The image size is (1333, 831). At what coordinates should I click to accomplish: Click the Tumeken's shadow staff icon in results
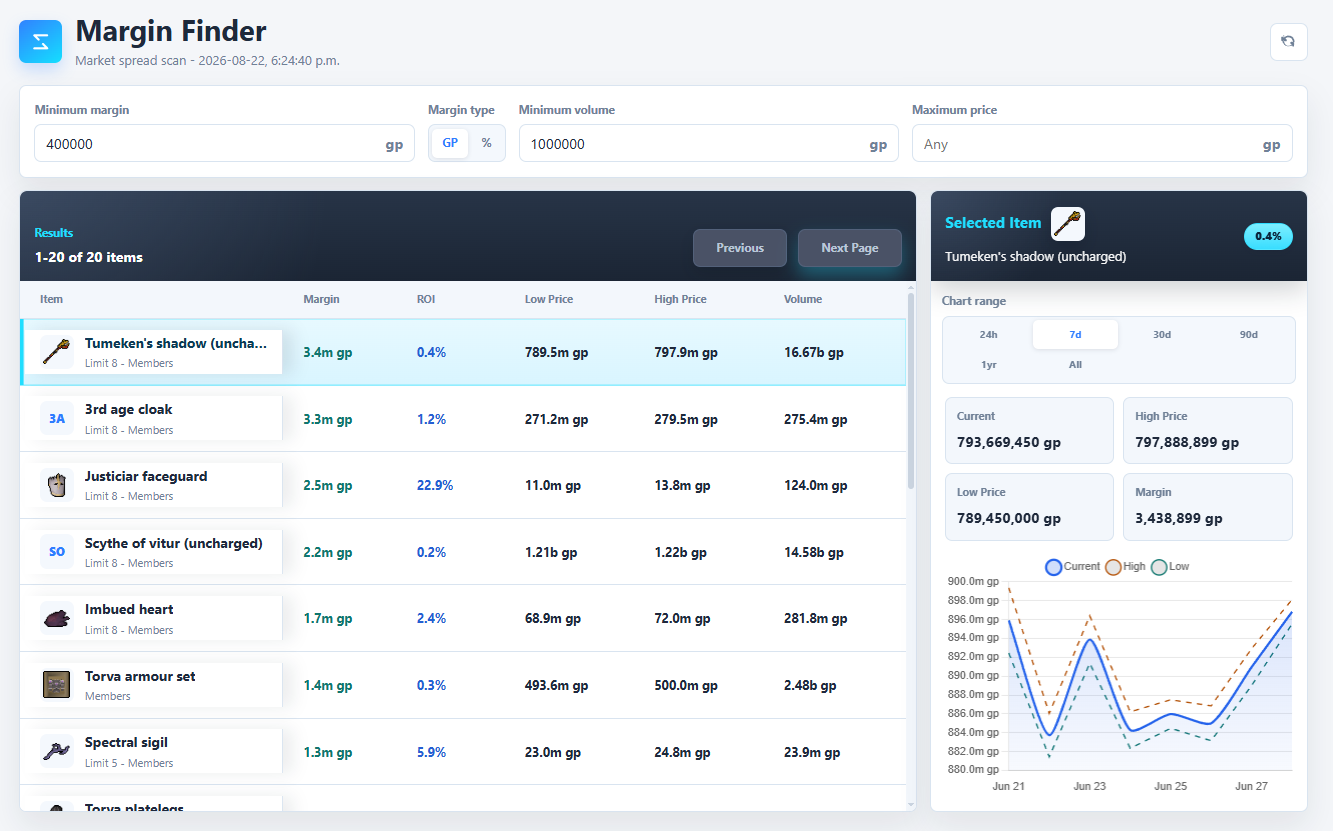pyautogui.click(x=56, y=352)
